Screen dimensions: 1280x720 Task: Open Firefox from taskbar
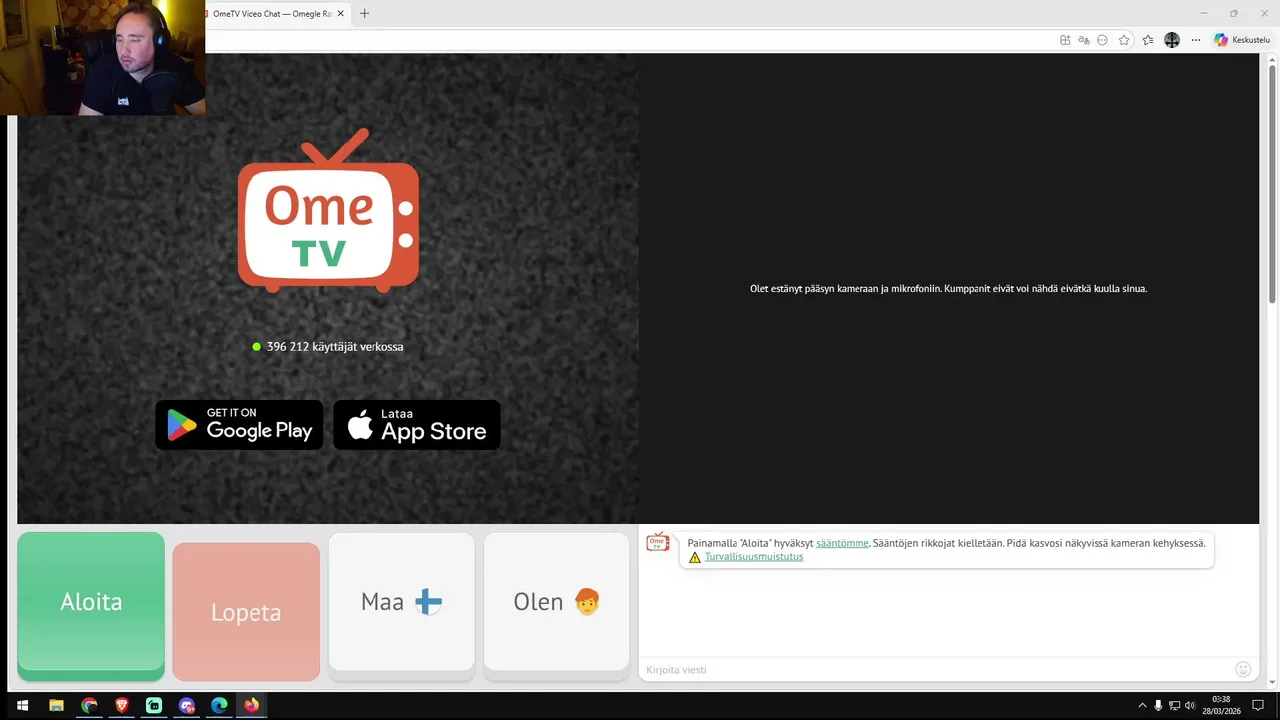[x=251, y=705]
